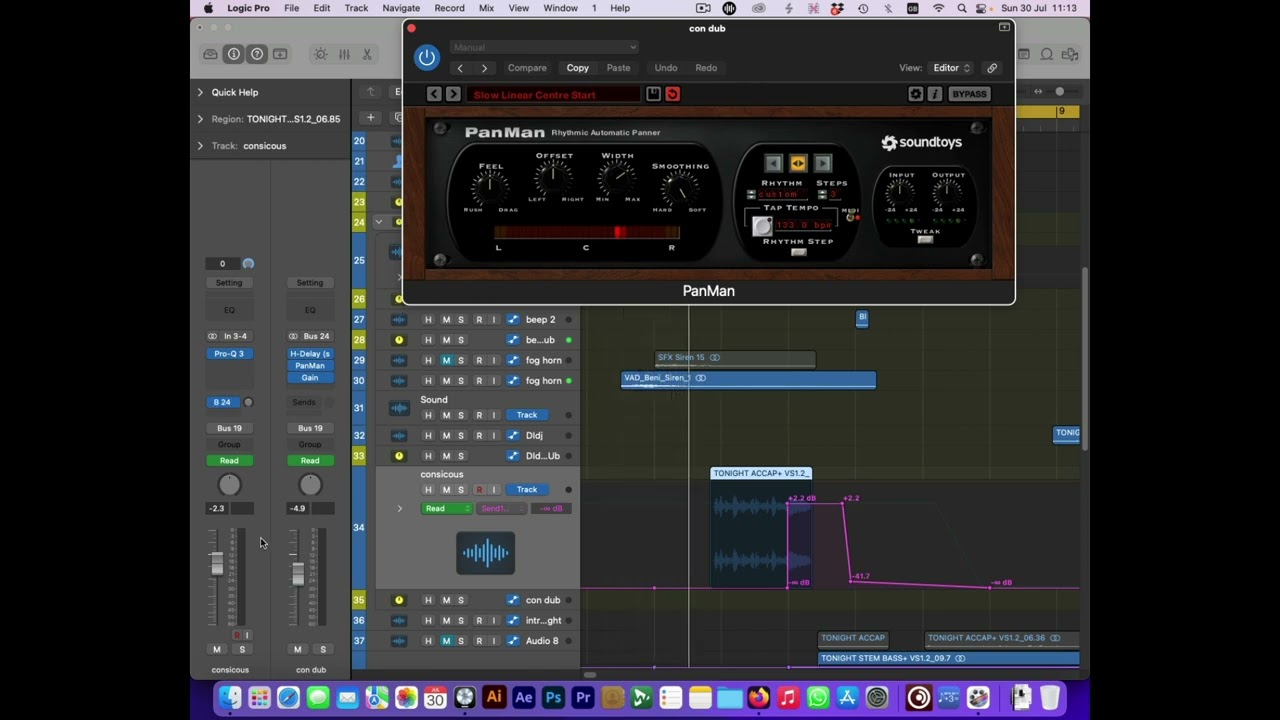Toggle the Quick Help question toolbar button

257,54
